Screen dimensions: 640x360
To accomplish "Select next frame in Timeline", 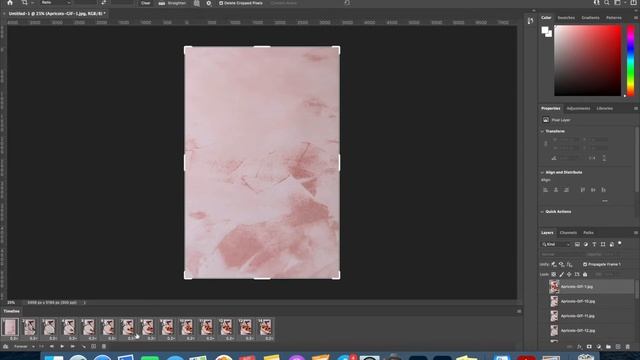I will coord(73,347).
